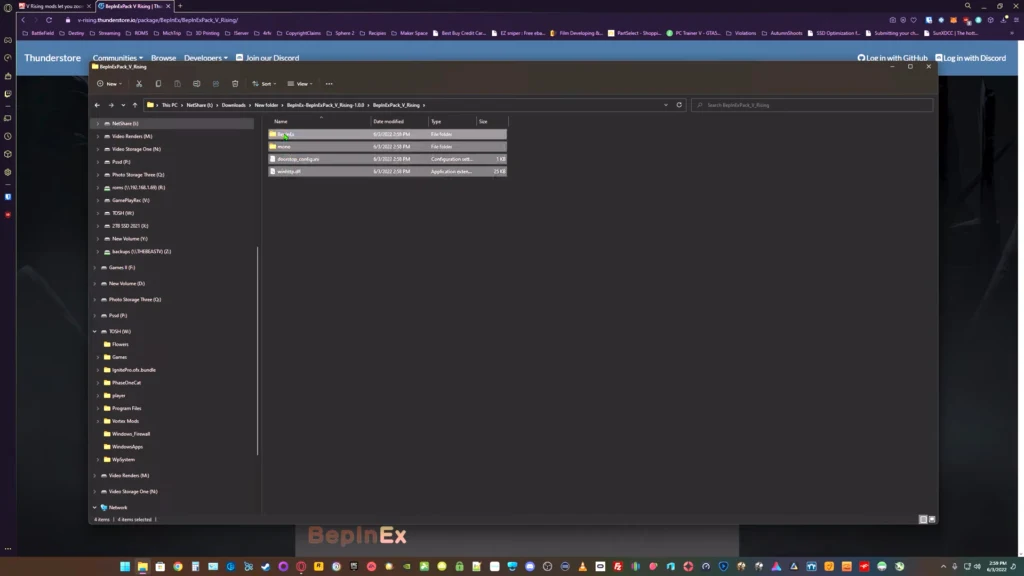Collapse the TOSH (W:) drive tree
This screenshot has height=576, width=1024.
[x=95, y=332]
